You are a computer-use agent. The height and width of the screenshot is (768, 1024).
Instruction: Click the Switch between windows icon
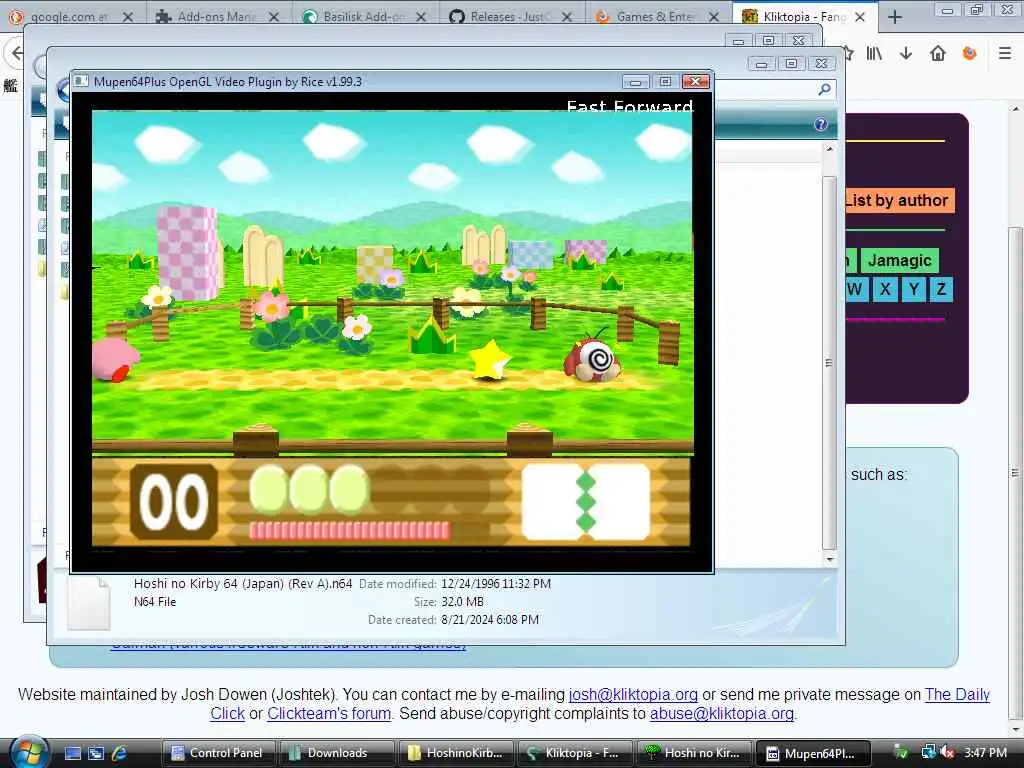[x=96, y=753]
